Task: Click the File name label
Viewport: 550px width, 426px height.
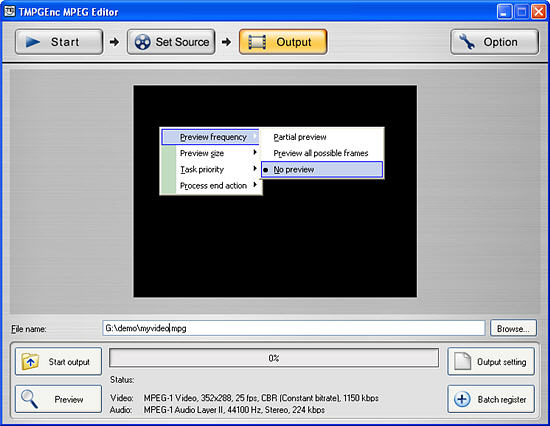Action: pyautogui.click(x=29, y=329)
